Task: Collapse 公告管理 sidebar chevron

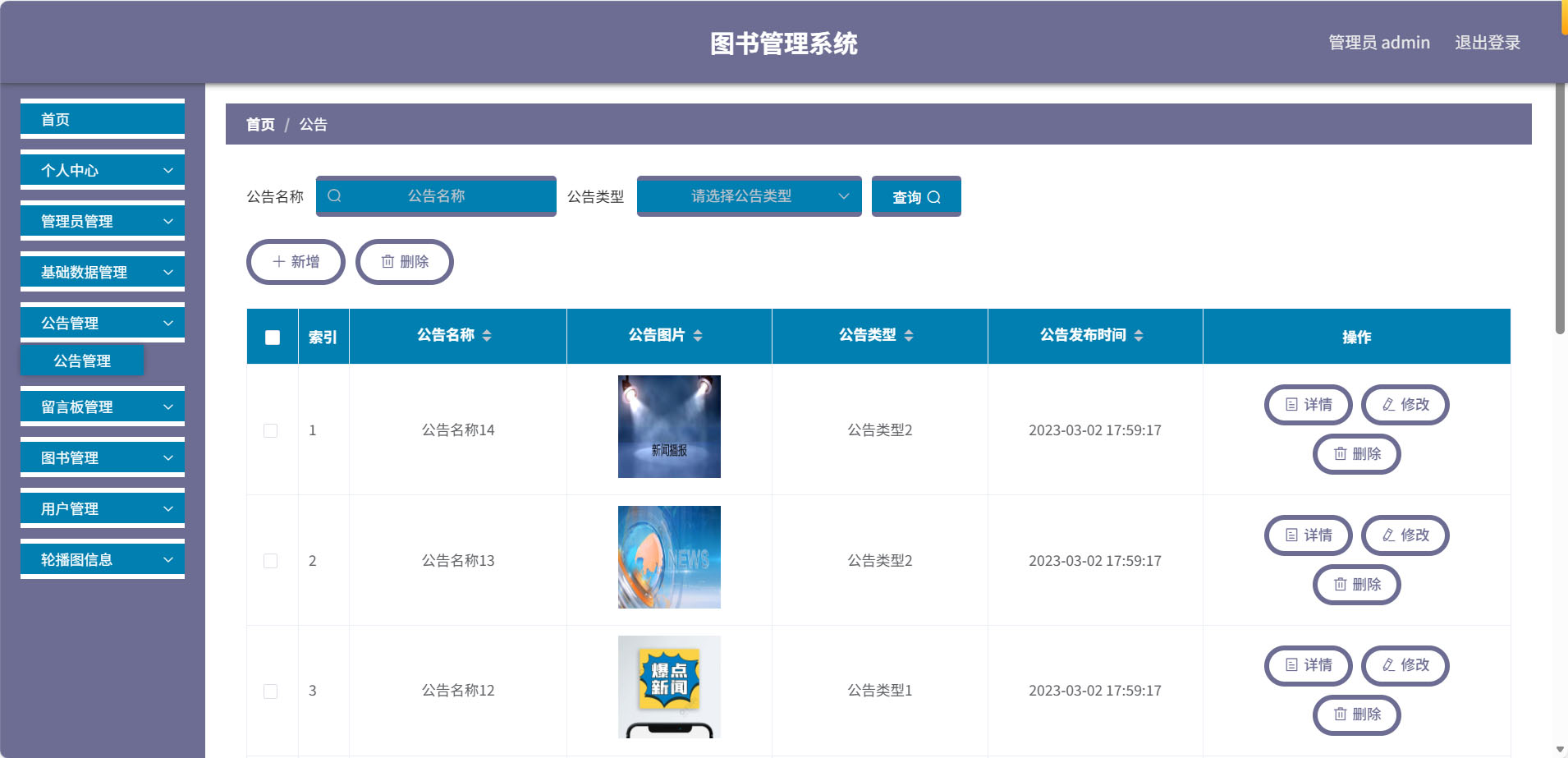Action: (168, 324)
